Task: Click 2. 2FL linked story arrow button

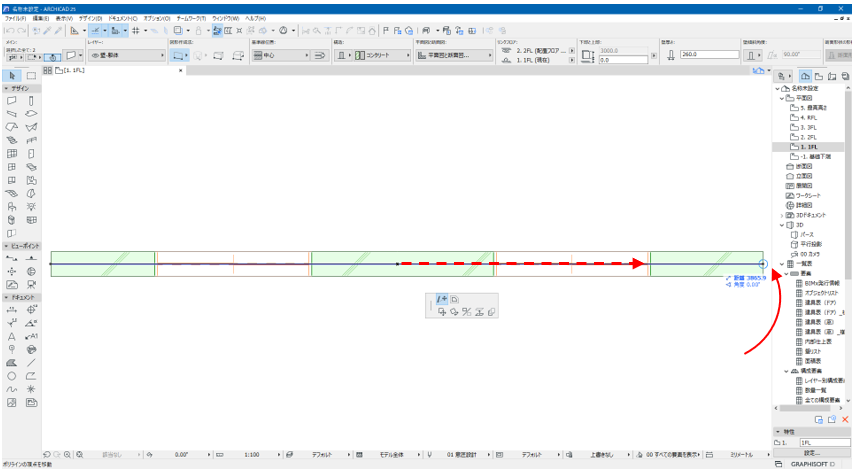Action: [x=572, y=51]
